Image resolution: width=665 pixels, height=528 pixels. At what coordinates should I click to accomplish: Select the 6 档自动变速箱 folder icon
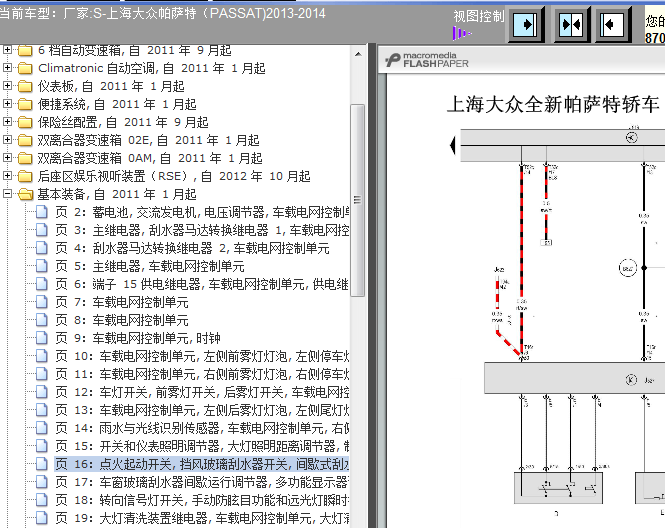pyautogui.click(x=25, y=50)
